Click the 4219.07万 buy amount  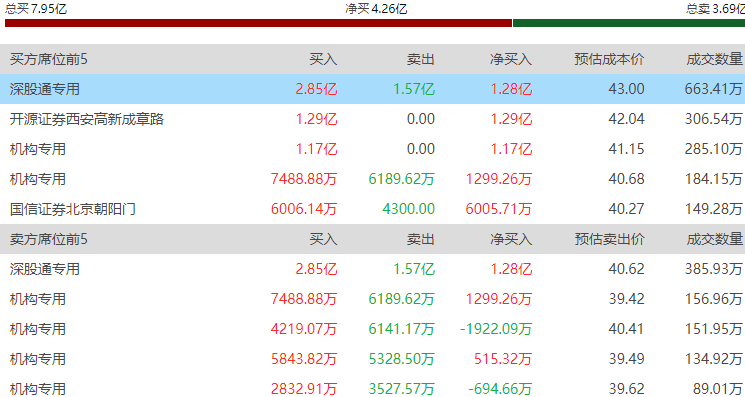(305, 329)
